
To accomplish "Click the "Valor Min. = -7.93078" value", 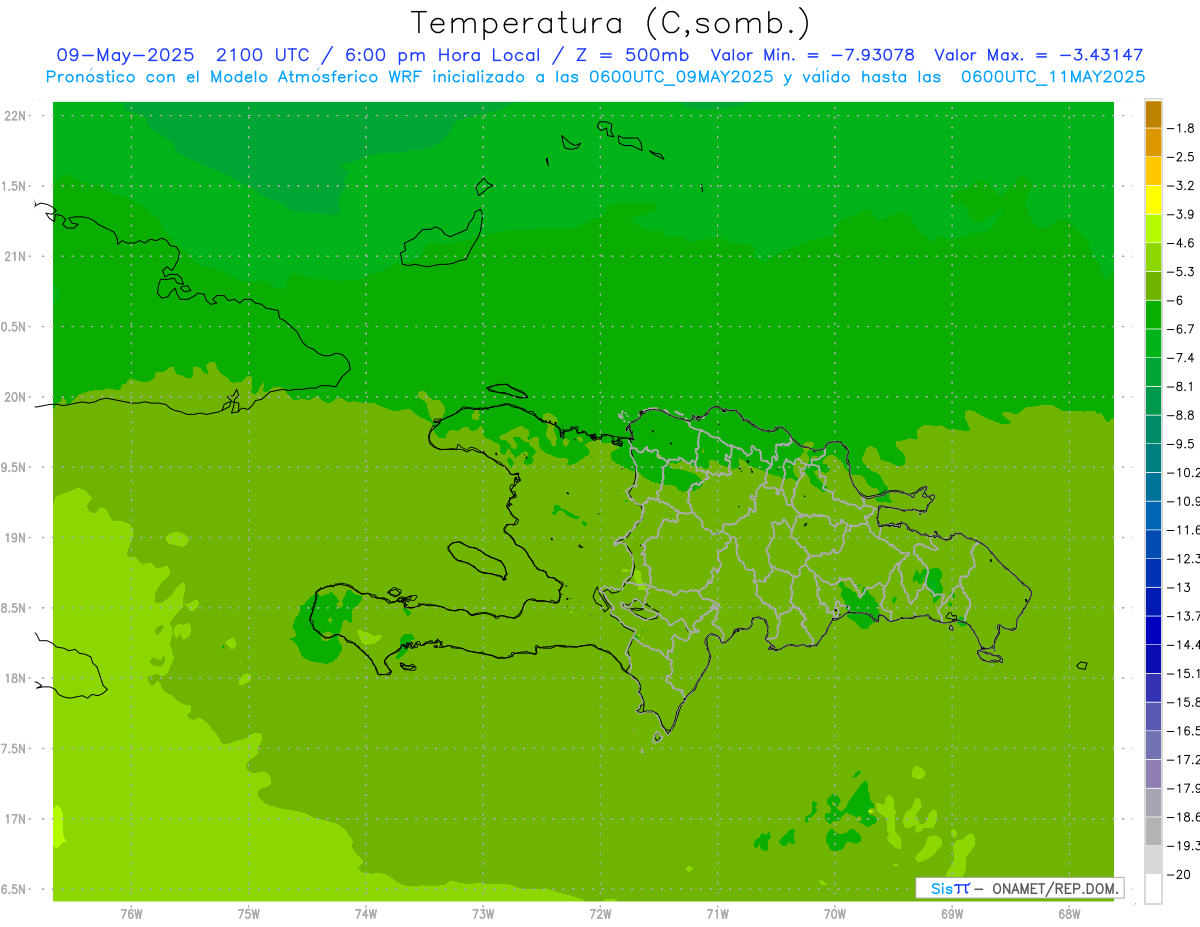I will (x=812, y=55).
